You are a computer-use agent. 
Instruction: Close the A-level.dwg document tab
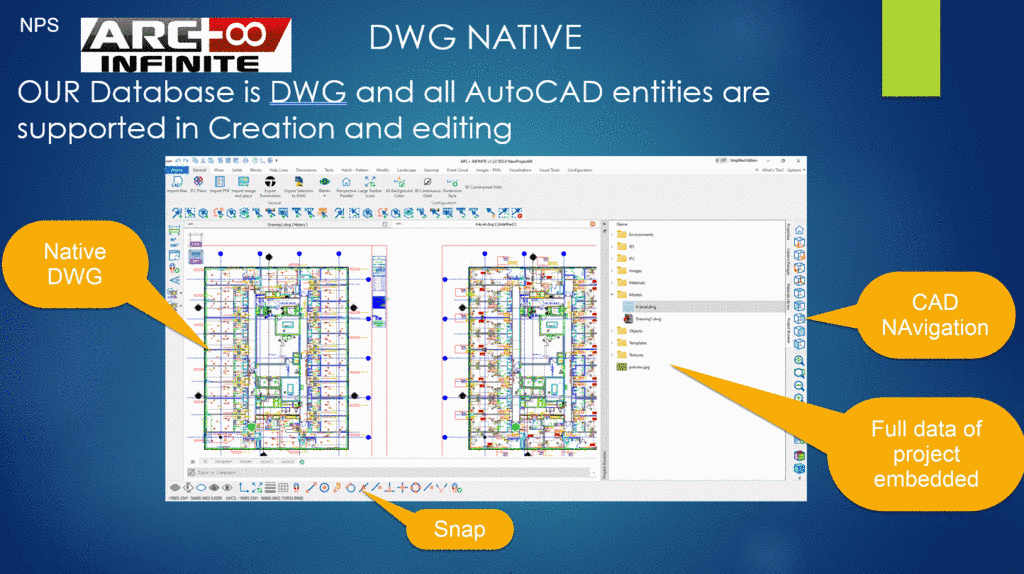(593, 224)
